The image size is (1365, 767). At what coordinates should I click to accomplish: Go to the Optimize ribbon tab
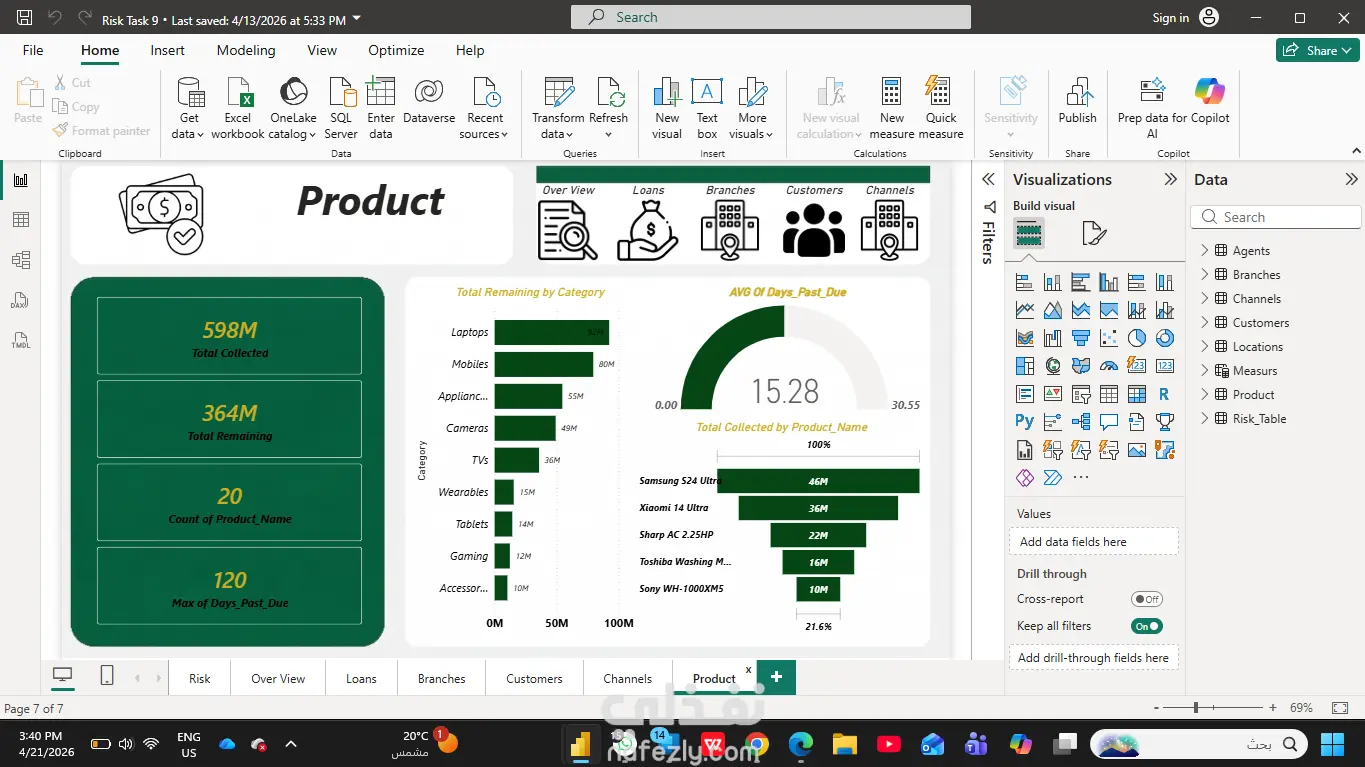[x=396, y=50]
